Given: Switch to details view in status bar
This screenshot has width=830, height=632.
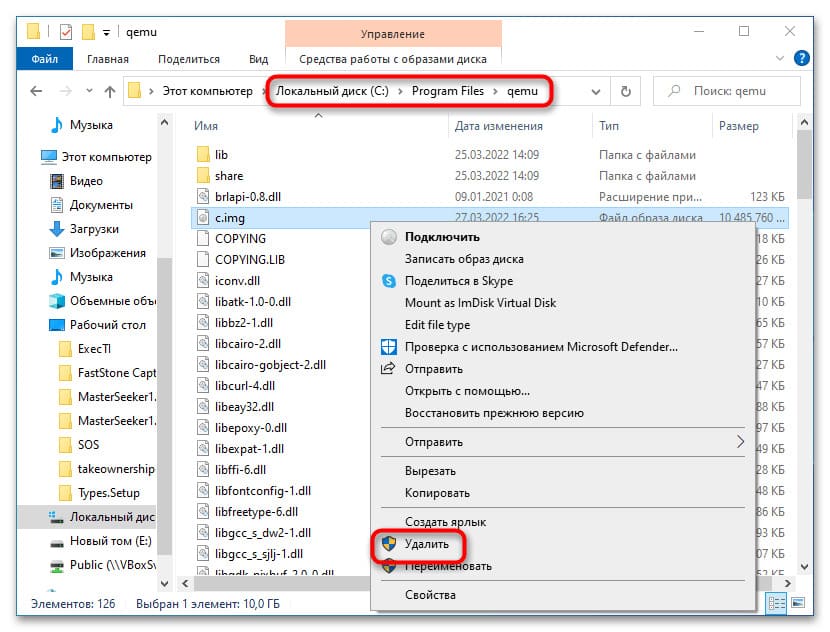Looking at the screenshot, I should coord(775,603).
